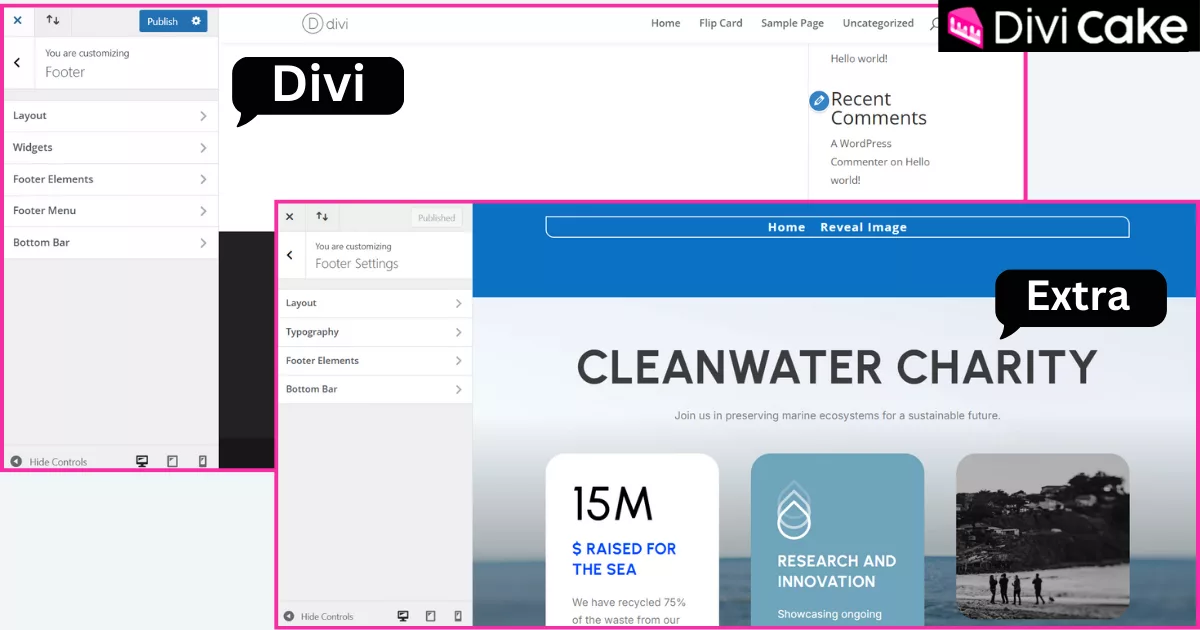Click the $ RAISED FOR THE SEA text
This screenshot has height=630, width=1200.
coord(624,559)
